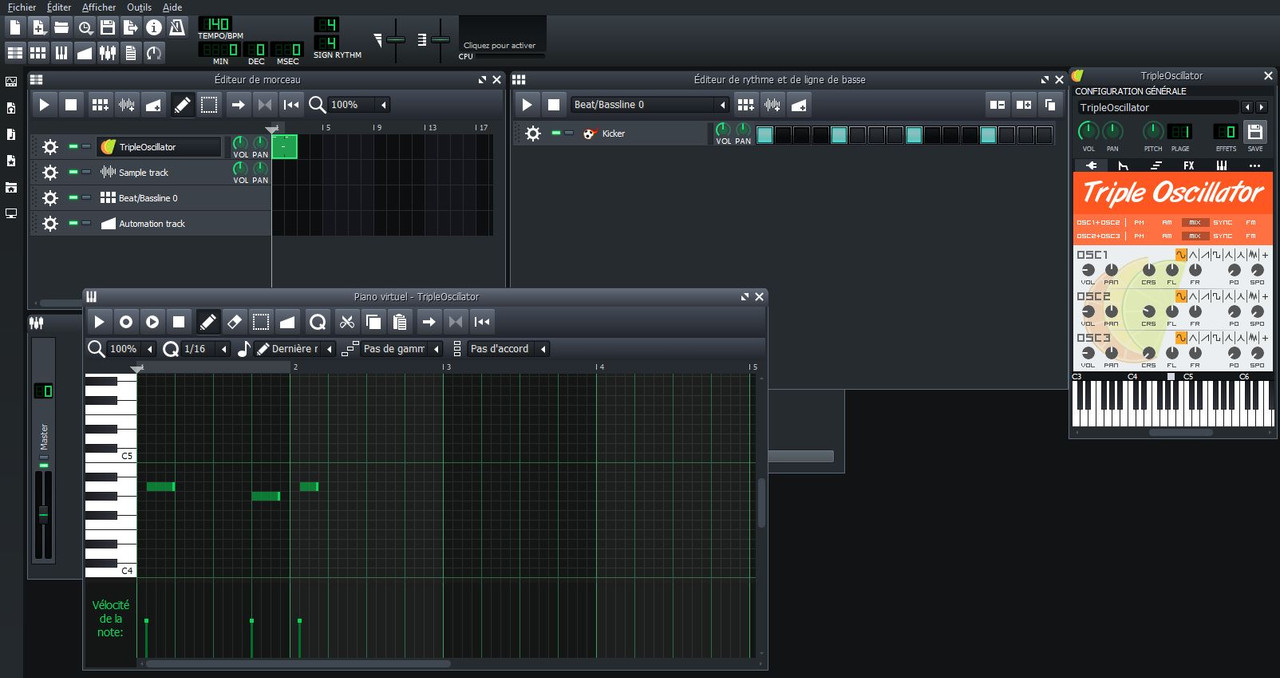Mute the Kicker track
Image resolution: width=1280 pixels, height=678 pixels.
(x=556, y=133)
